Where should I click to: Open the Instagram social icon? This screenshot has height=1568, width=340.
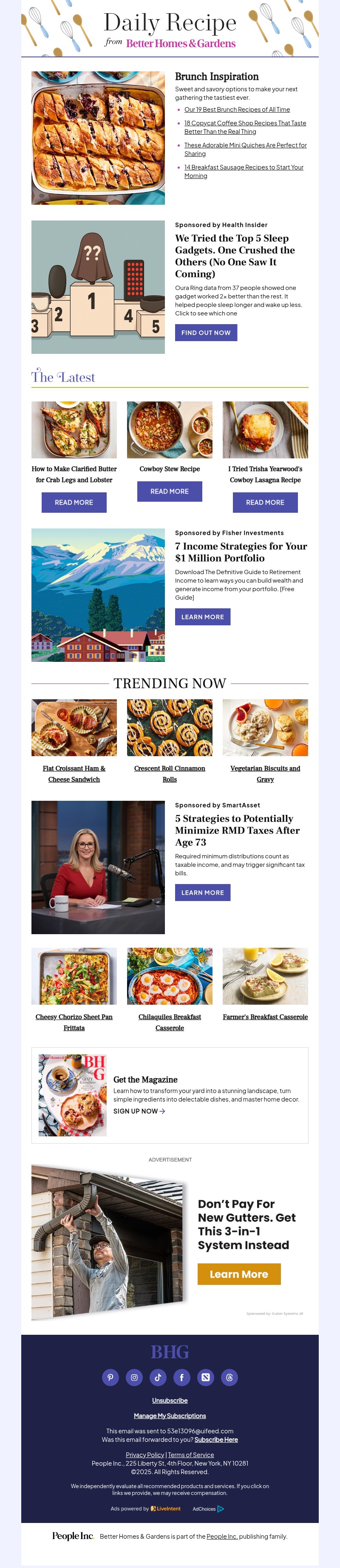tap(134, 1378)
